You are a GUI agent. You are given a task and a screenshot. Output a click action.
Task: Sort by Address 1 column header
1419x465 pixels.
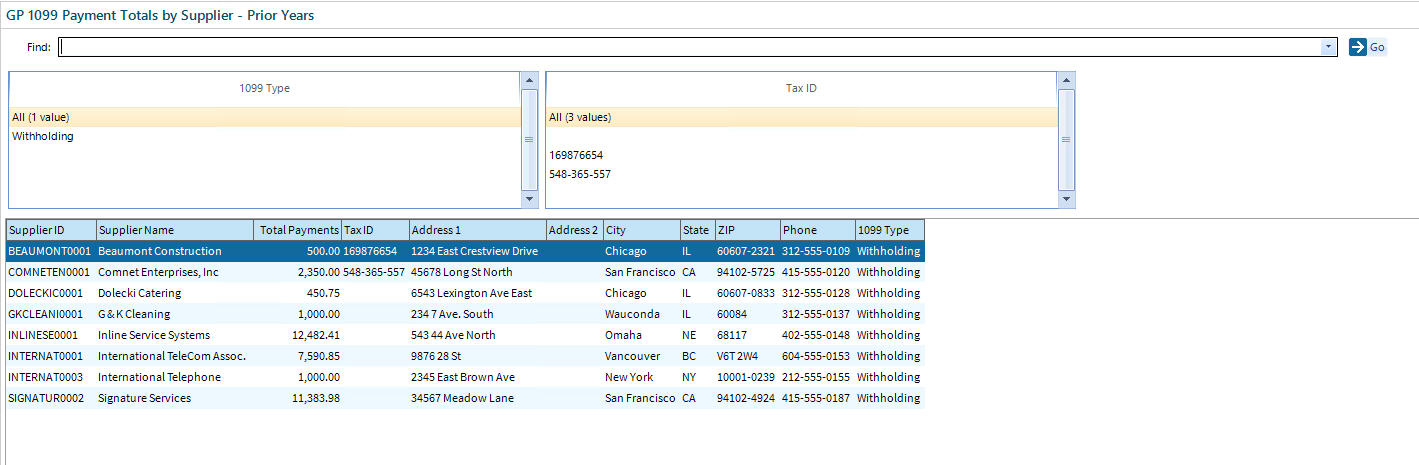(478, 230)
